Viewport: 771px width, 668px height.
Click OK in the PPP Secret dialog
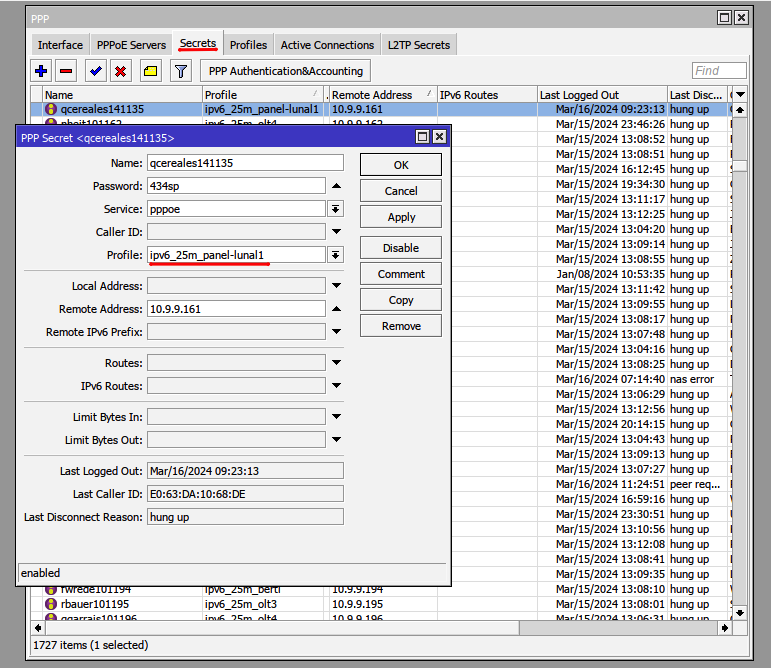tap(401, 165)
